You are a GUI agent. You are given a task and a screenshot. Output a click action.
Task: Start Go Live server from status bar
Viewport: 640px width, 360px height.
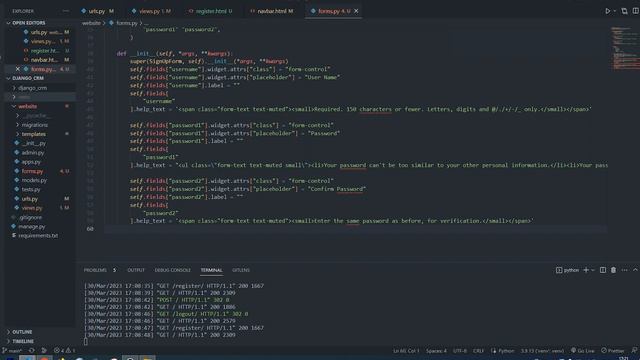(x=582, y=351)
